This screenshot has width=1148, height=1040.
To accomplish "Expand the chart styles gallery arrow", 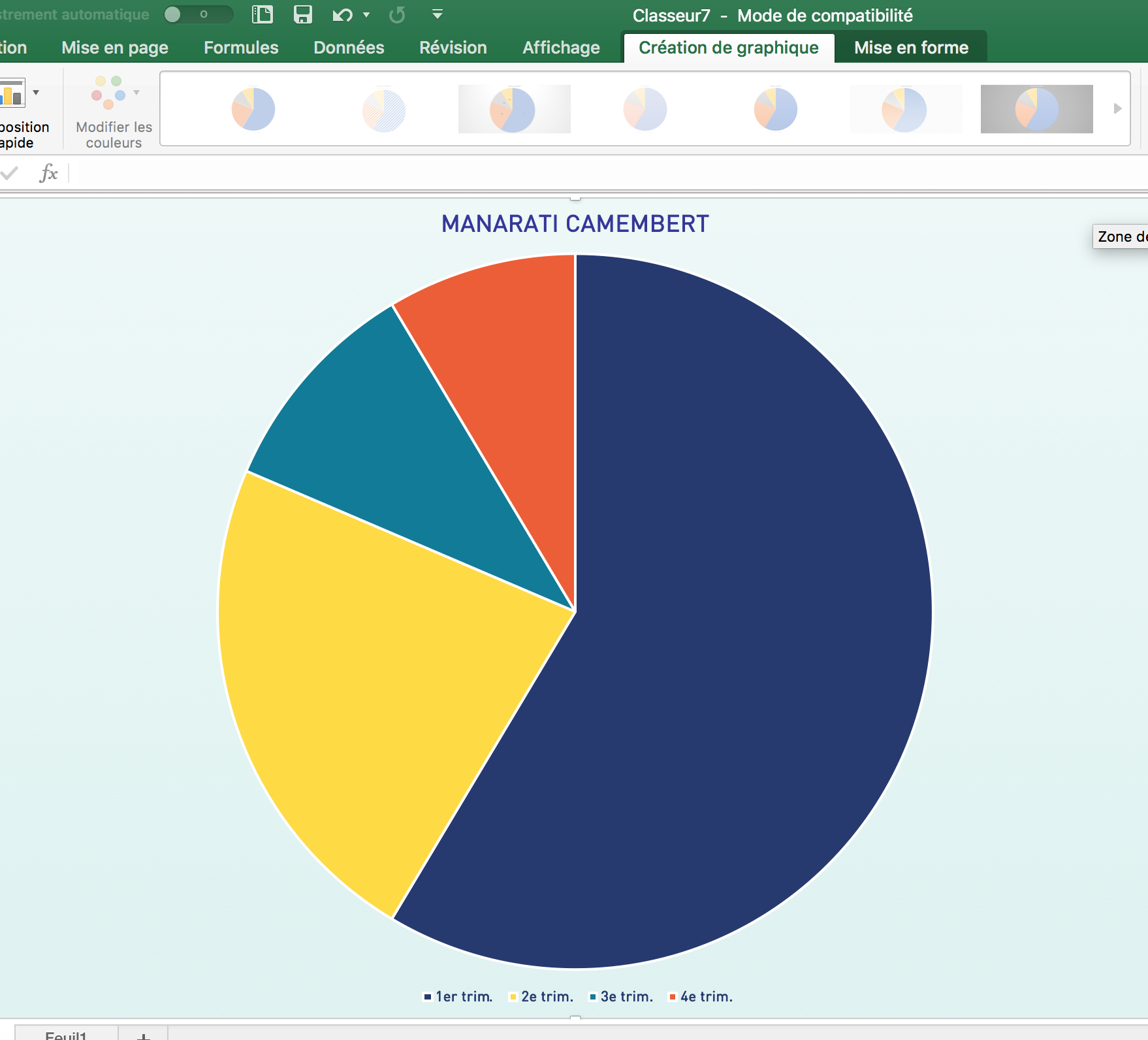I will pos(1117,108).
